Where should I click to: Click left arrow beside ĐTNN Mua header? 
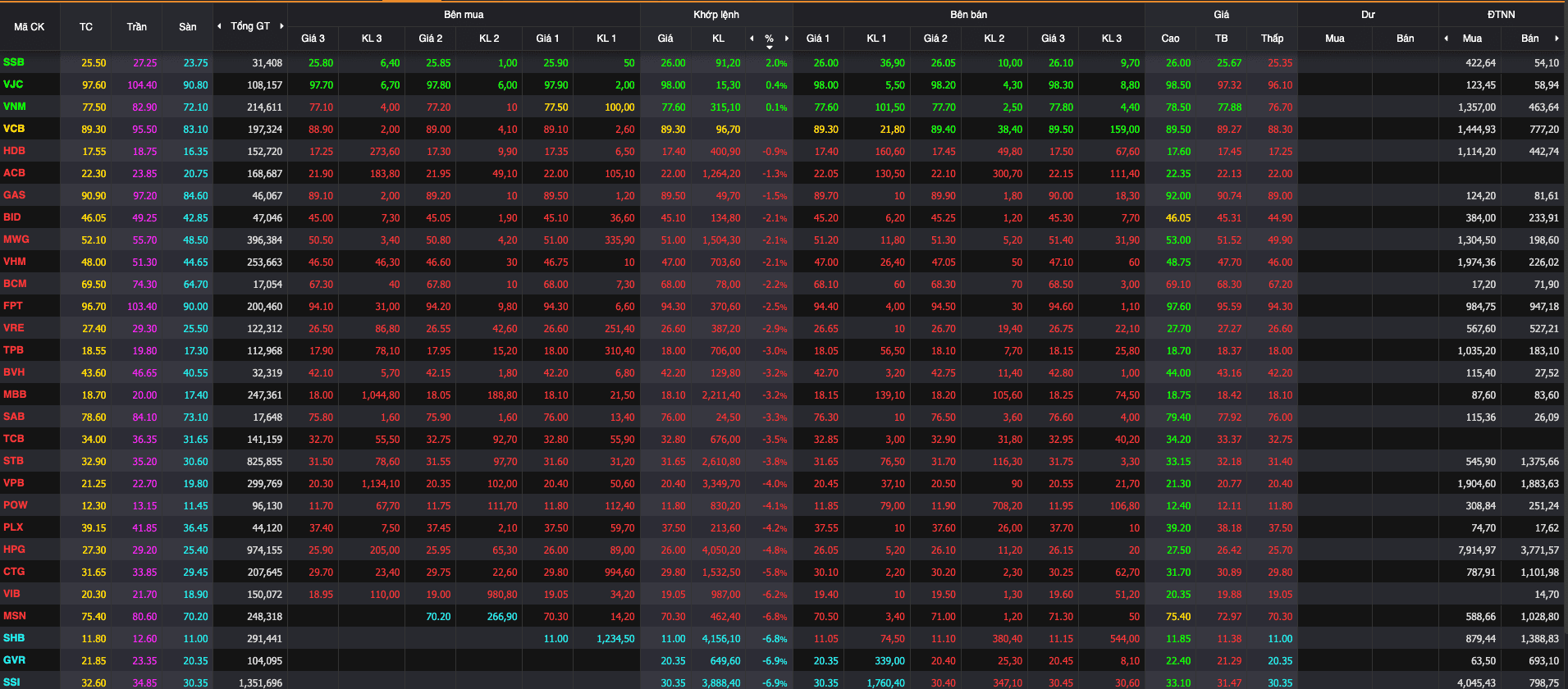[1446, 39]
